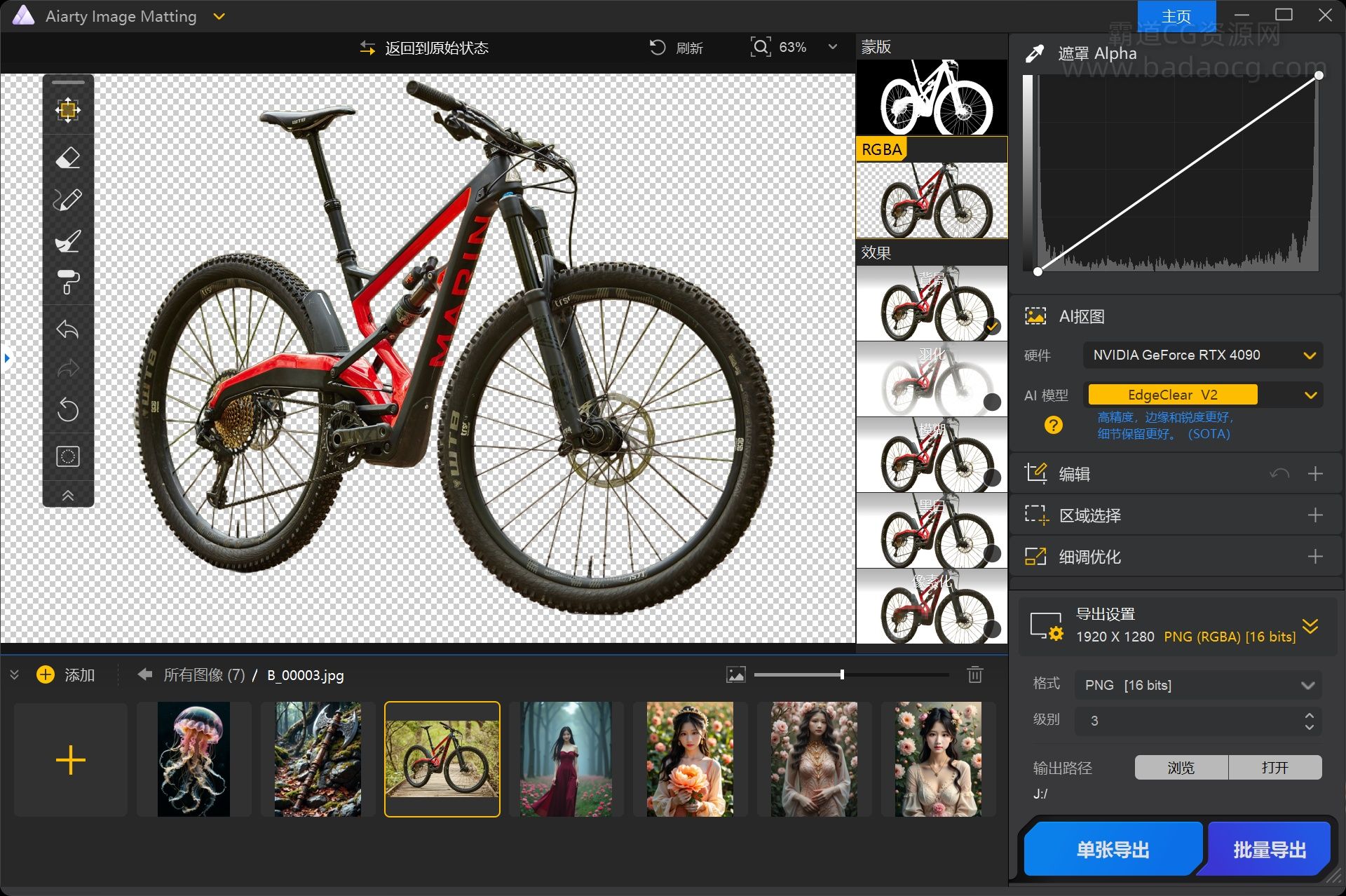Click the large plus add-image tile
Screen dimensions: 1346x896
tap(71, 759)
